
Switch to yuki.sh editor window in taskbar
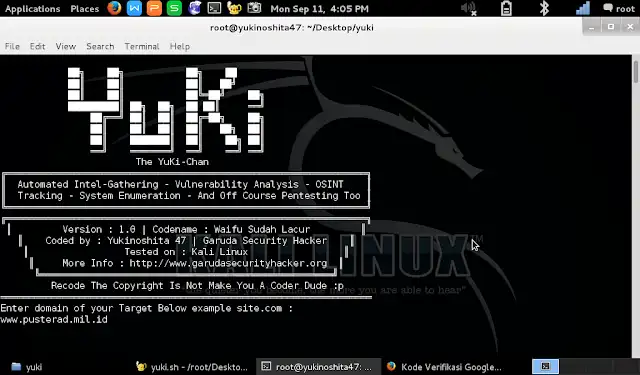tap(192, 367)
